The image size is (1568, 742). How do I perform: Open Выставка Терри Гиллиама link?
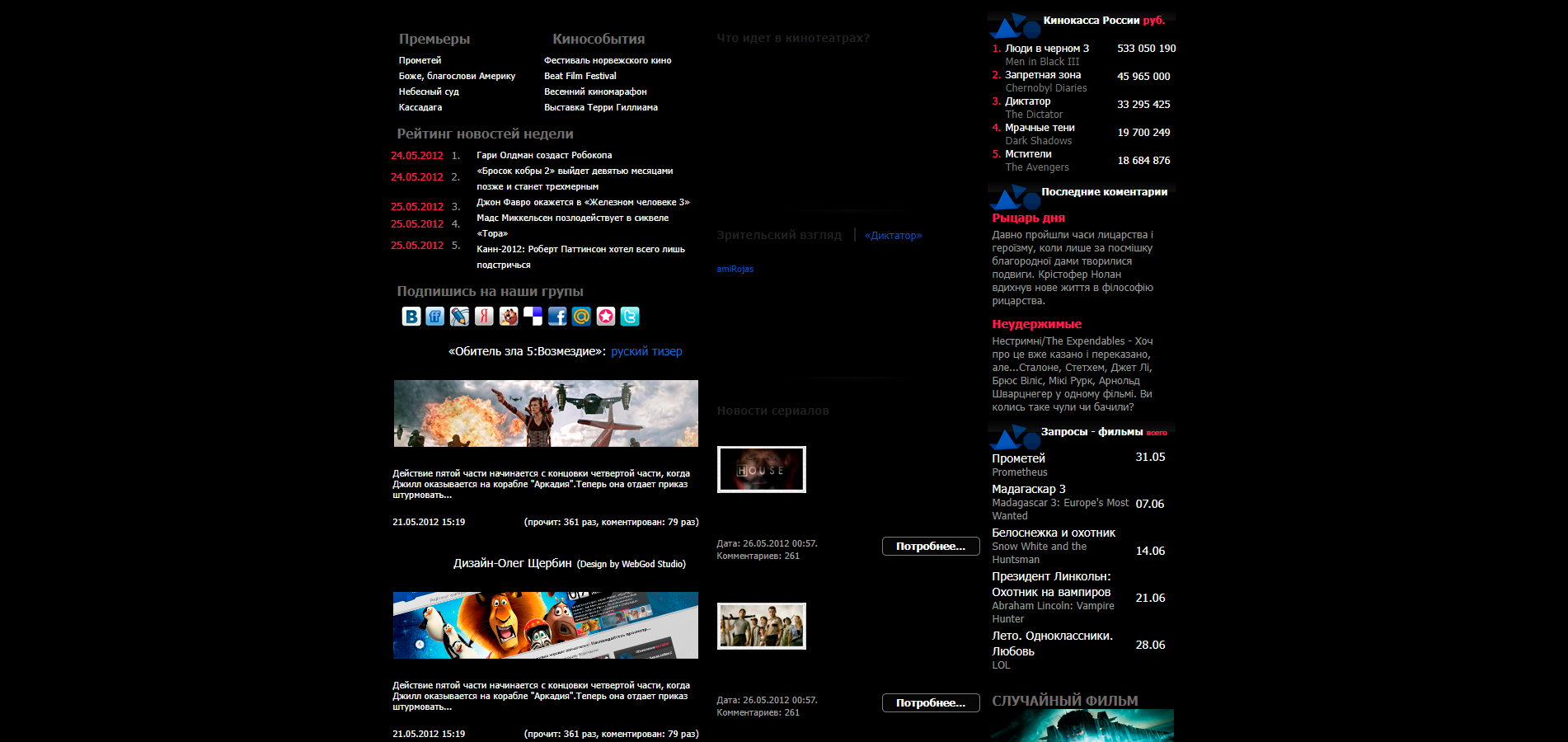tap(601, 107)
